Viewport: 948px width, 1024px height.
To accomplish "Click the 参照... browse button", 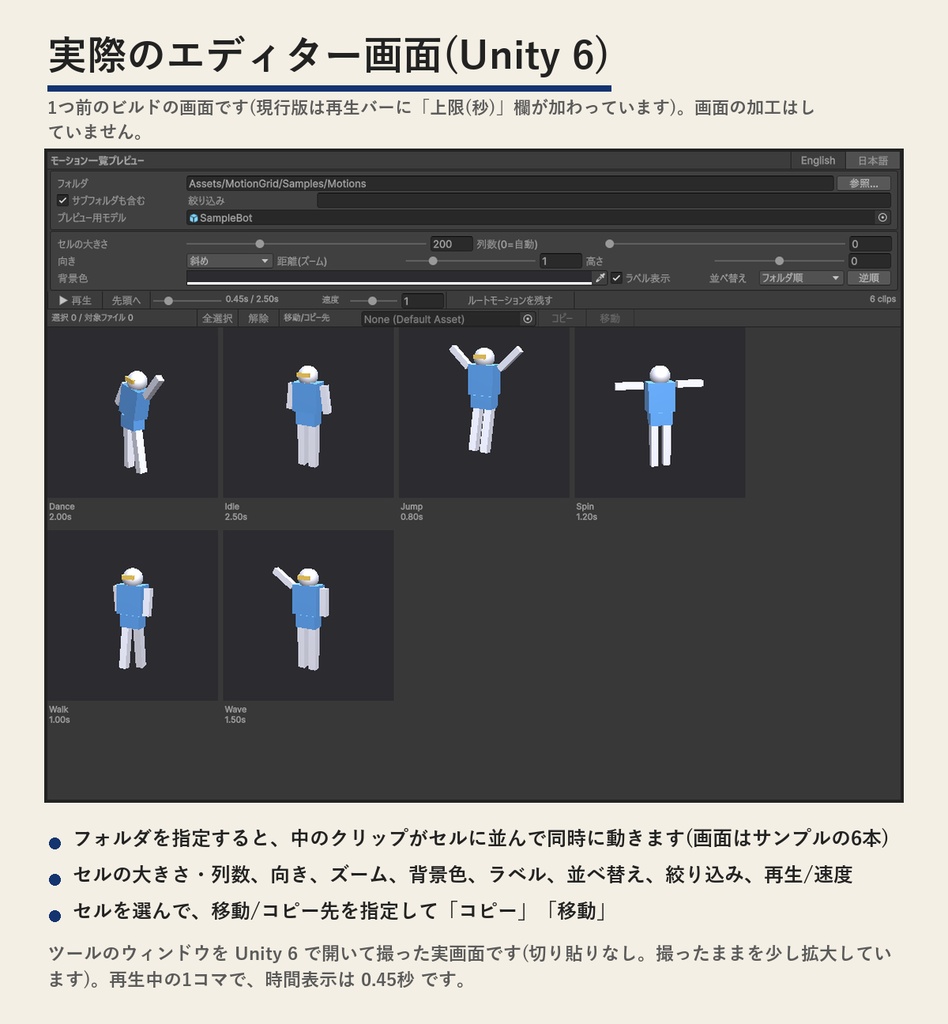I will pos(863,184).
